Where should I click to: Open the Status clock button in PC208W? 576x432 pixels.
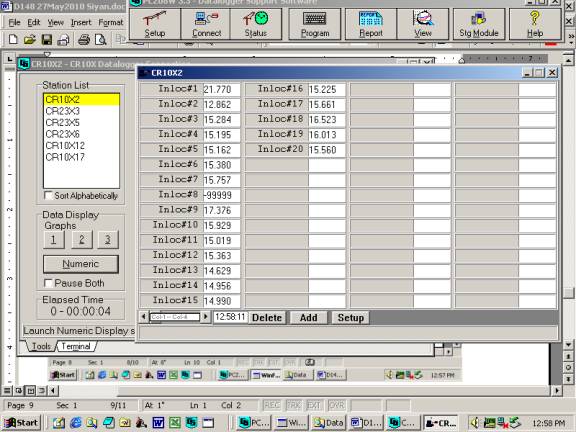tap(256, 24)
